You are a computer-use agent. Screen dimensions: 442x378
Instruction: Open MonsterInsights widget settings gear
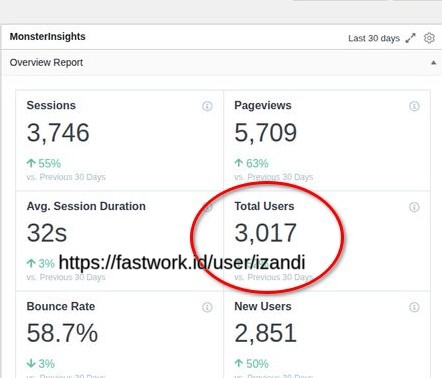pyautogui.click(x=429, y=38)
